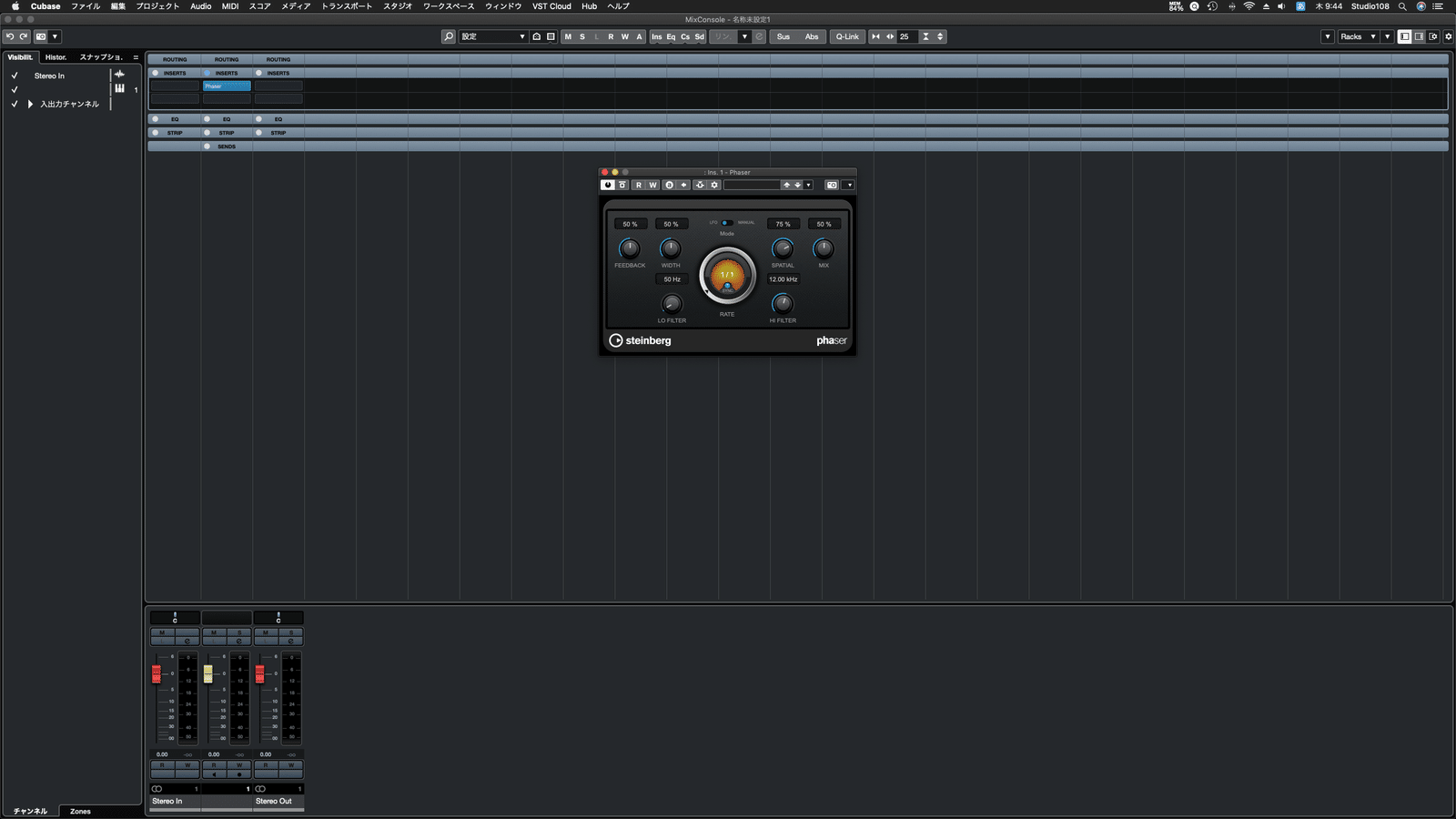
Task: Open macOS Spotlight search icon
Action: pyautogui.click(x=1402, y=6)
